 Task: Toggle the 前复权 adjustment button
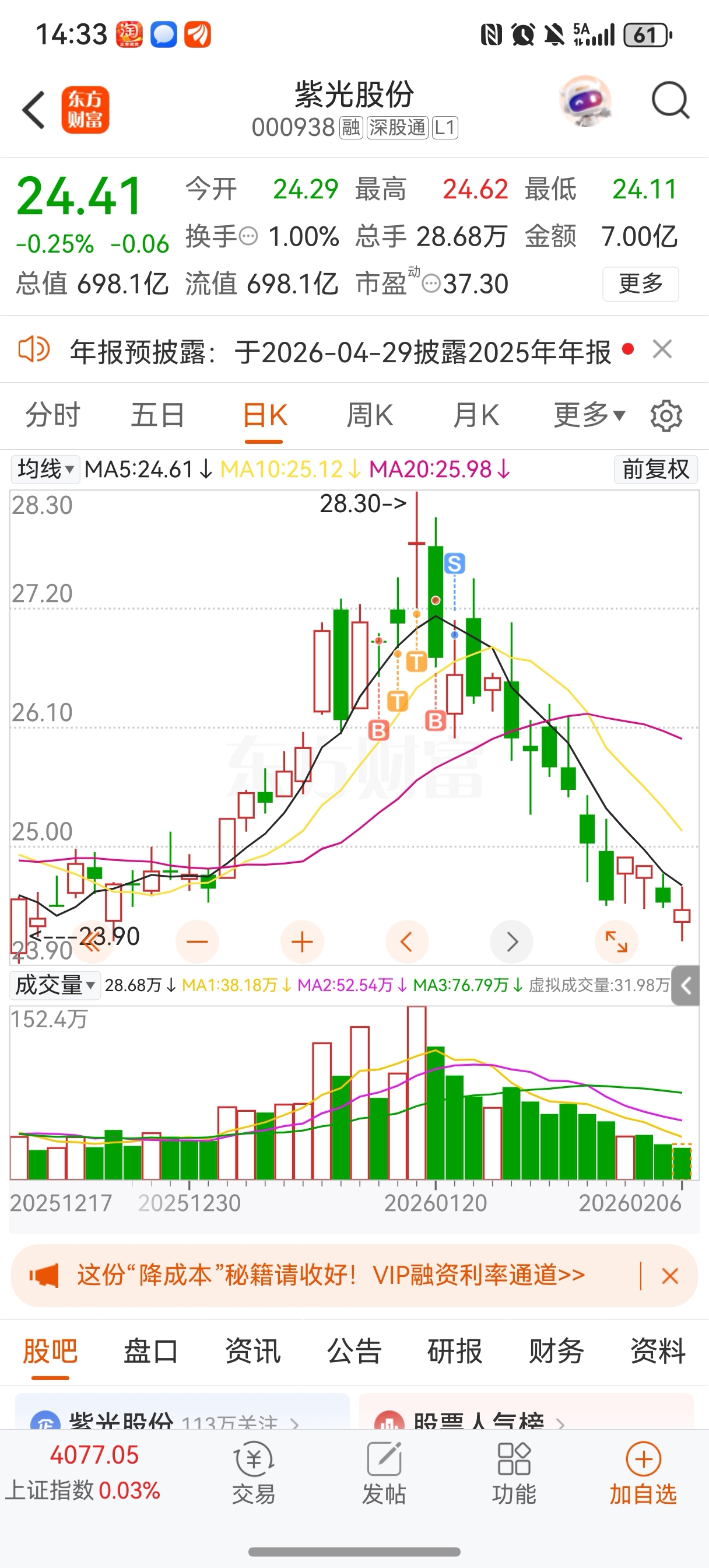point(656,470)
